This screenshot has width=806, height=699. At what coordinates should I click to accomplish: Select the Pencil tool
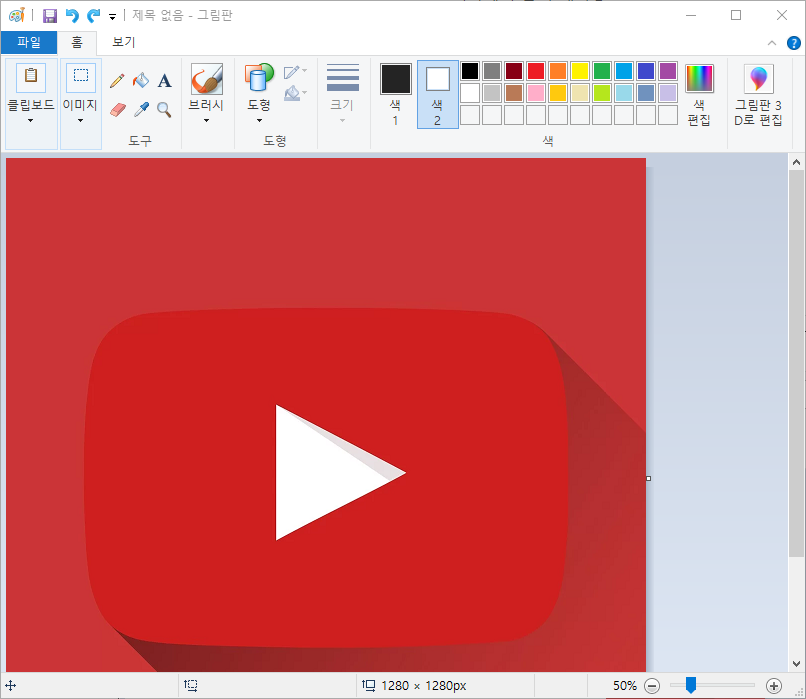pyautogui.click(x=117, y=81)
